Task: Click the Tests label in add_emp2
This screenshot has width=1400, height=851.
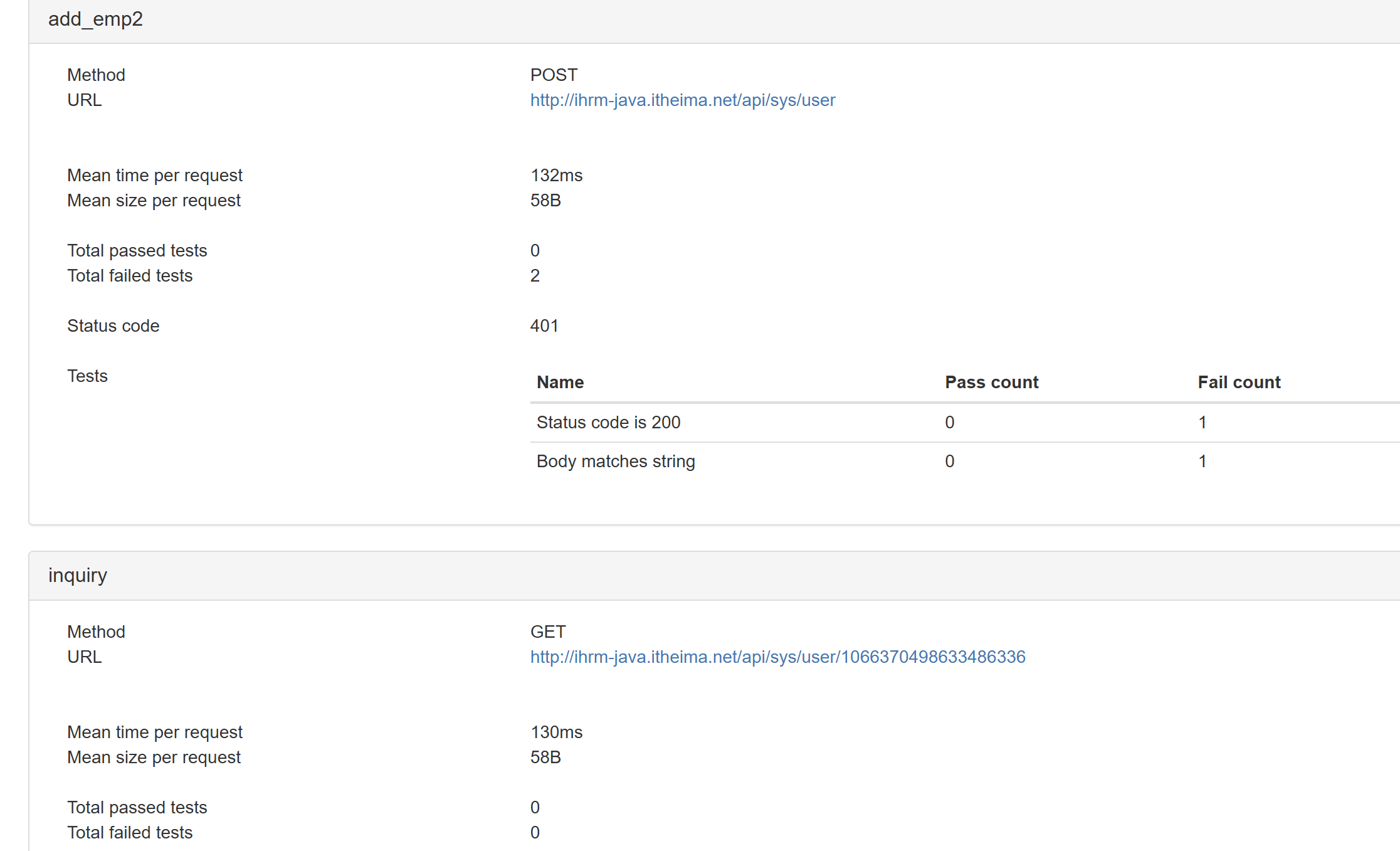Action: (87, 376)
